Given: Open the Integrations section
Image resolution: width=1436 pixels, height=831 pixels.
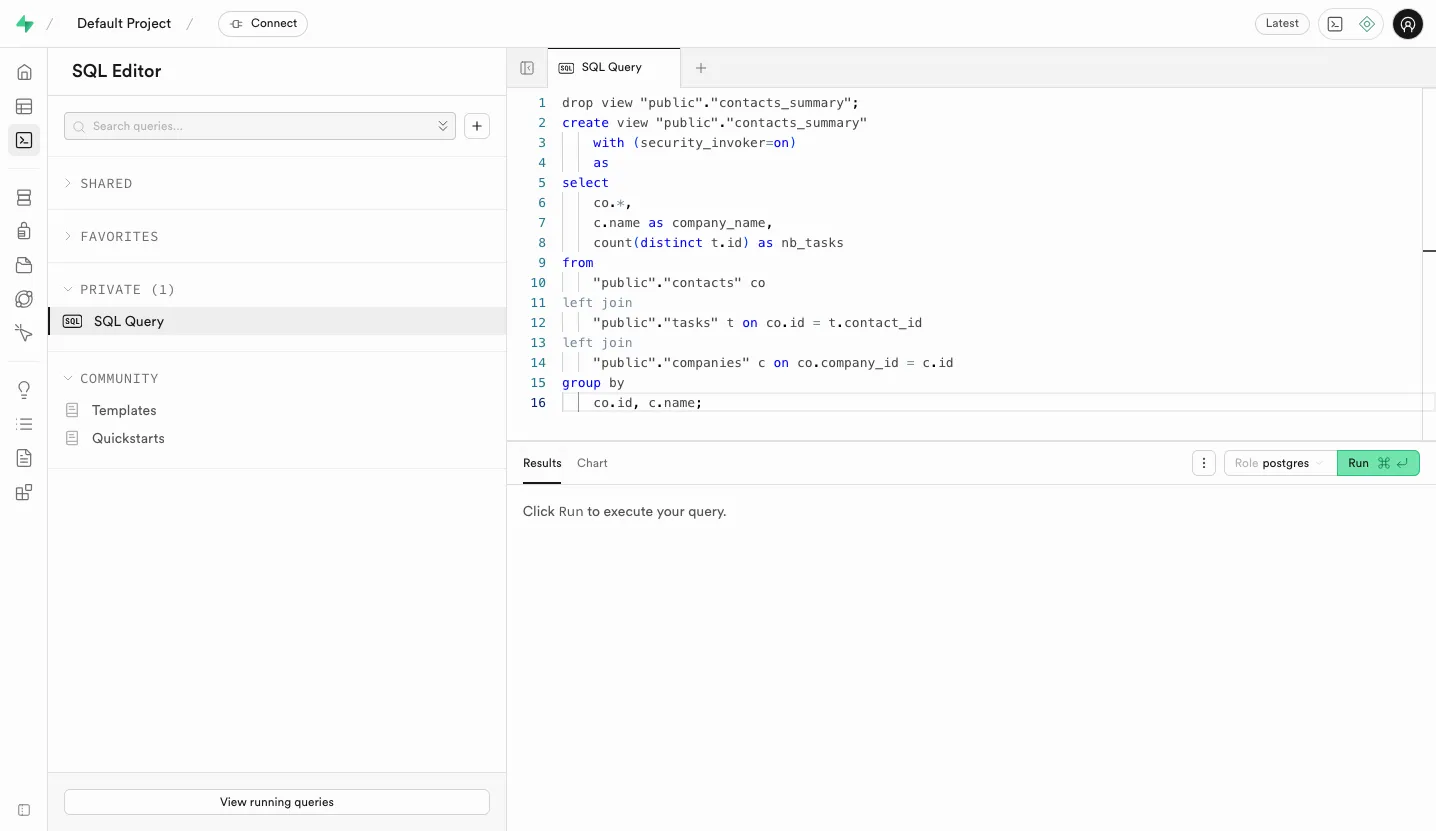Looking at the screenshot, I should [x=24, y=492].
